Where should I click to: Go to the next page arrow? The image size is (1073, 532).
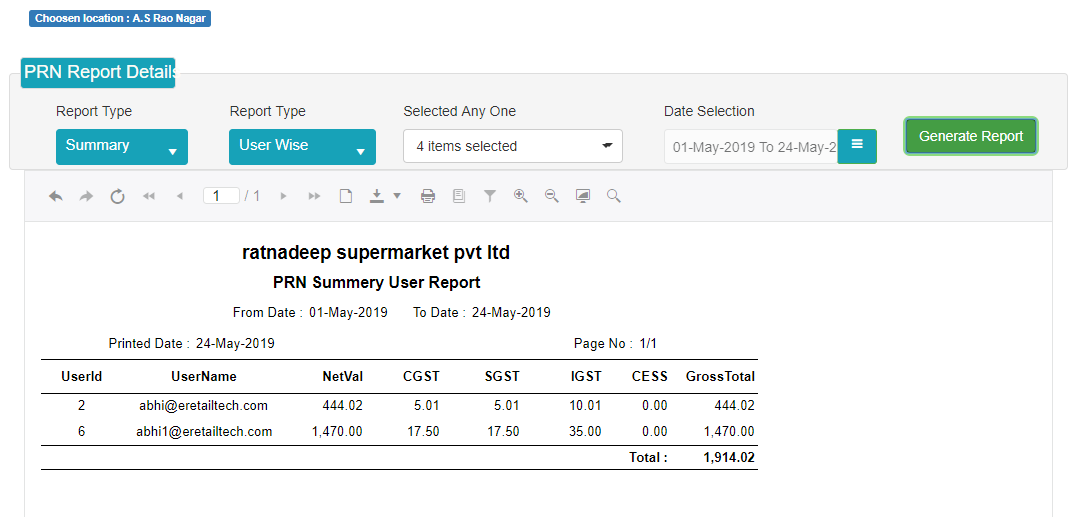(283, 197)
